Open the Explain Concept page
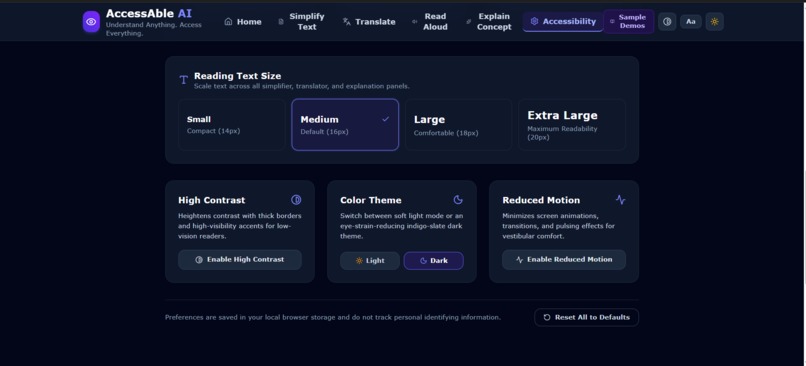Image resolution: width=806 pixels, height=366 pixels. 489,22
